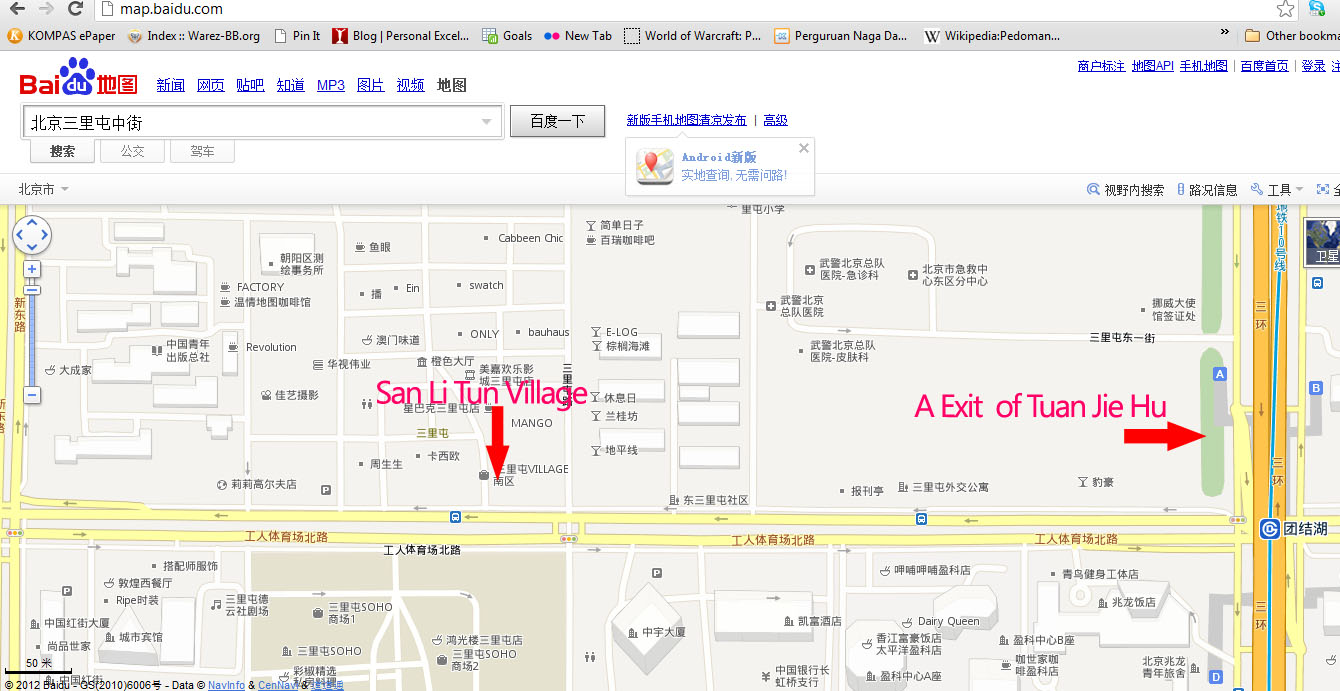Click the hospital icon for 武警北京总队医院-急诊科

810,270
